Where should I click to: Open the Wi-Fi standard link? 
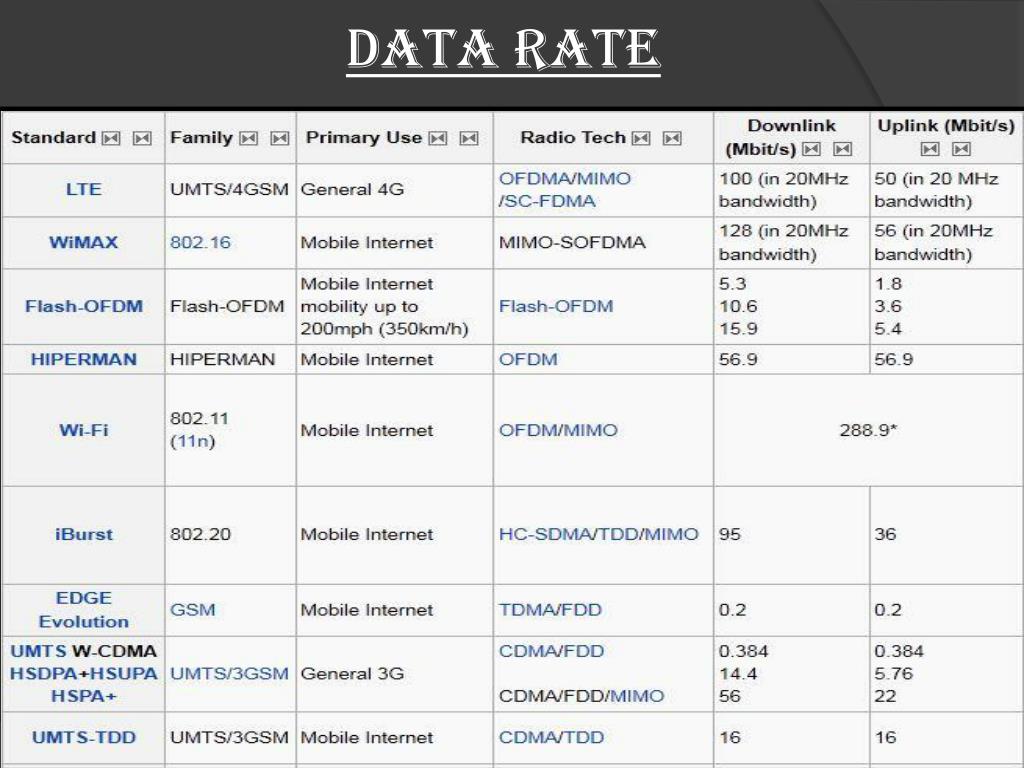(84, 430)
